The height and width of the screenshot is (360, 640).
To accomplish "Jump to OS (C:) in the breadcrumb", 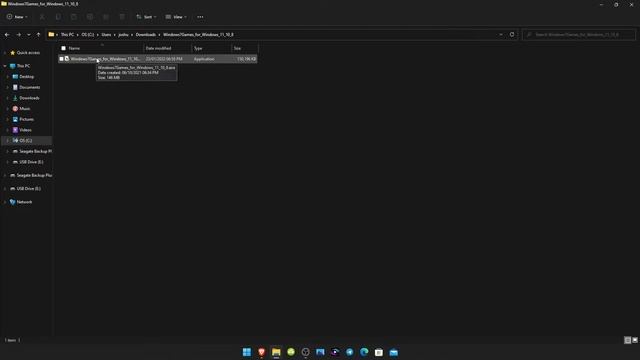I will tap(87, 35).
